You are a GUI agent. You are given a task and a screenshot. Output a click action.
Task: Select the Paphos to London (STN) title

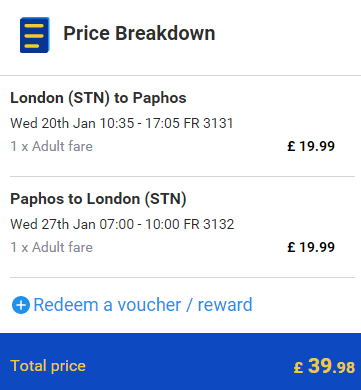pos(98,199)
